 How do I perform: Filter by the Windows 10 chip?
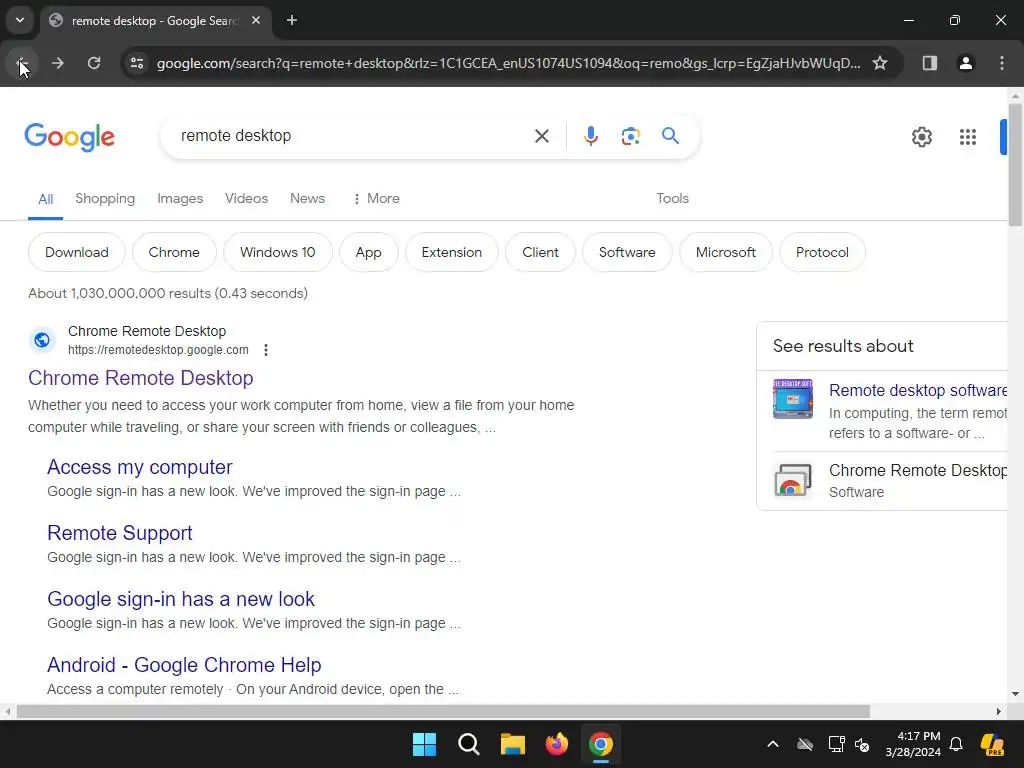click(278, 252)
